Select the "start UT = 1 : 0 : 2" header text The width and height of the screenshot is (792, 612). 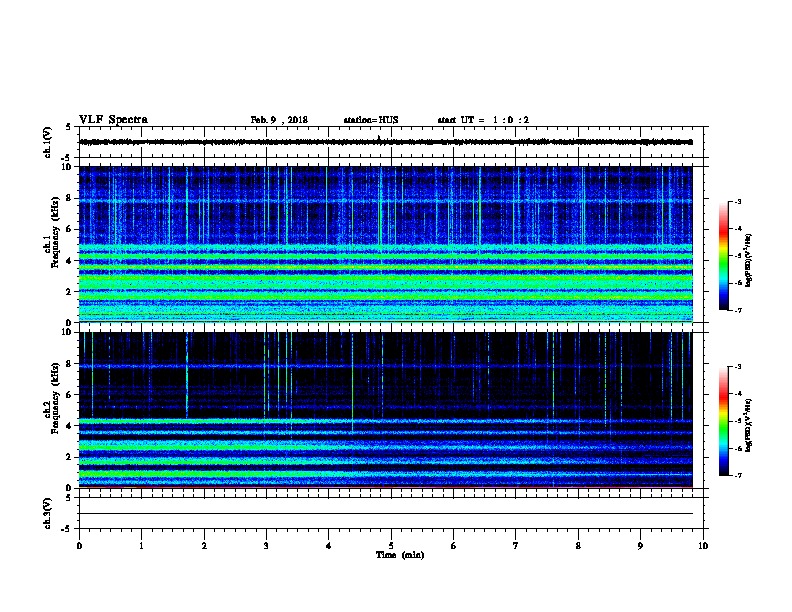(483, 120)
